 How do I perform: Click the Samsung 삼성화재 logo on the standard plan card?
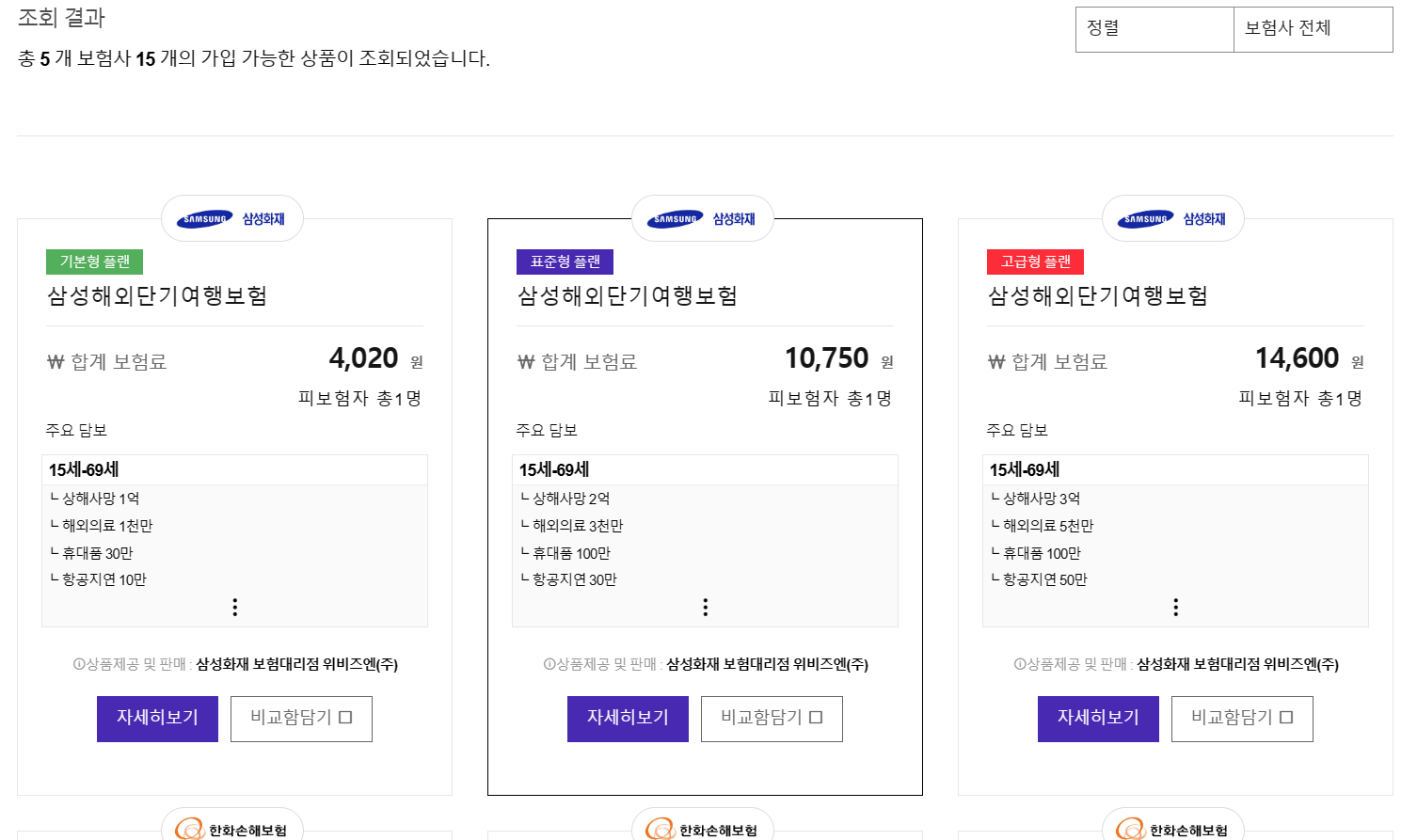click(702, 217)
